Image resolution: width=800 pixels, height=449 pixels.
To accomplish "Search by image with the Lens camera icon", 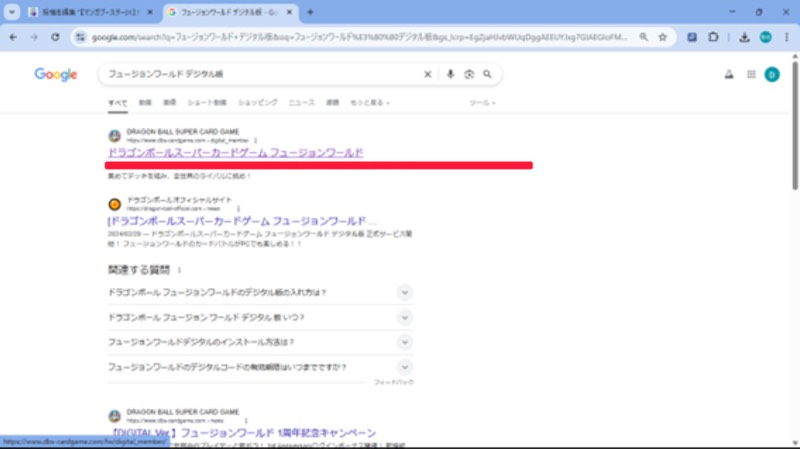I will [469, 74].
